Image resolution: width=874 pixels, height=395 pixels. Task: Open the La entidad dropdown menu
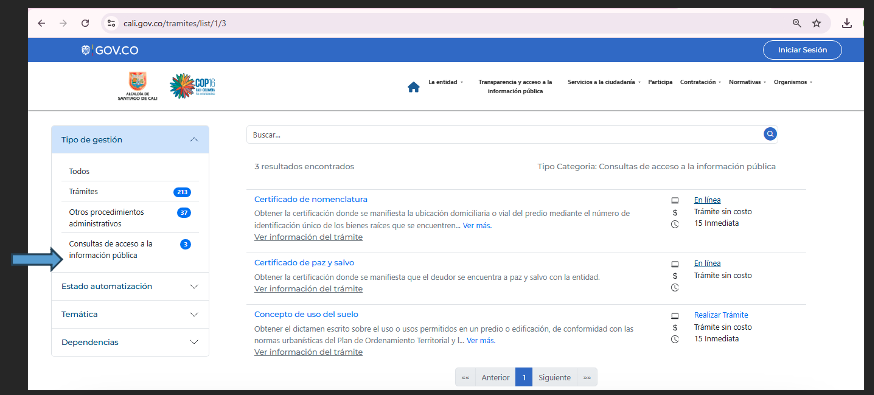click(445, 82)
